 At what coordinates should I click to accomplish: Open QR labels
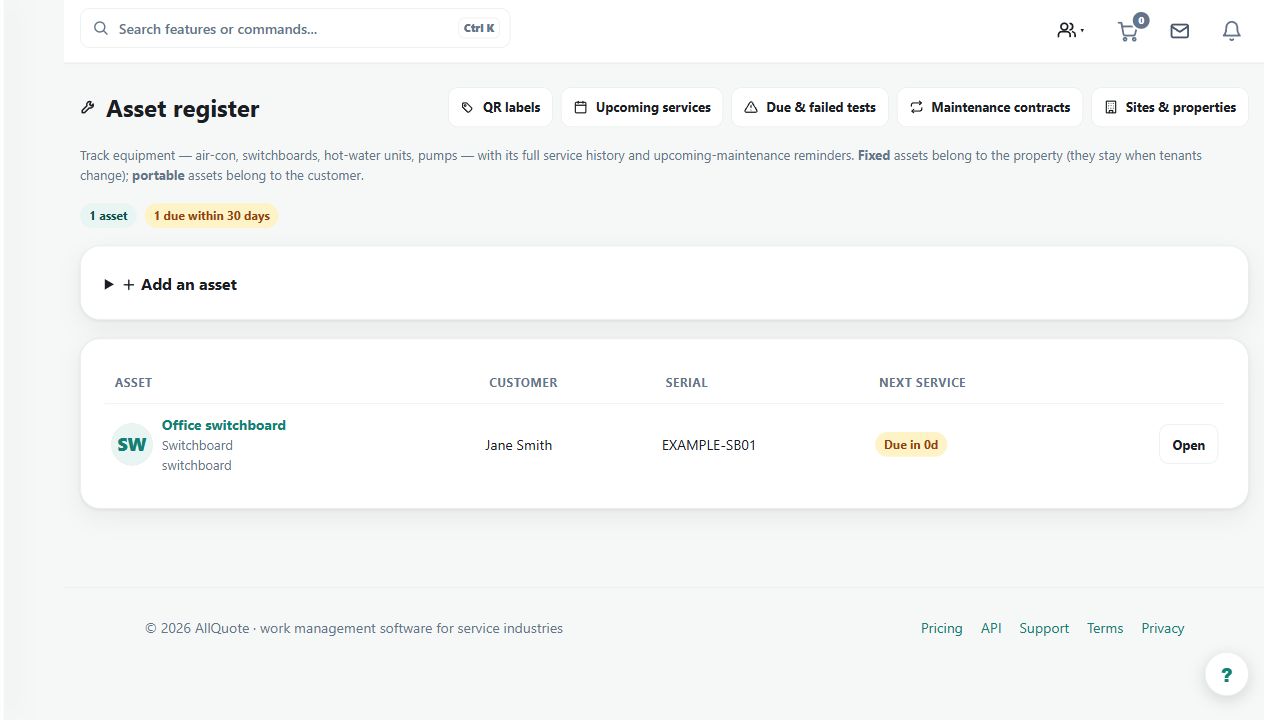coord(500,107)
